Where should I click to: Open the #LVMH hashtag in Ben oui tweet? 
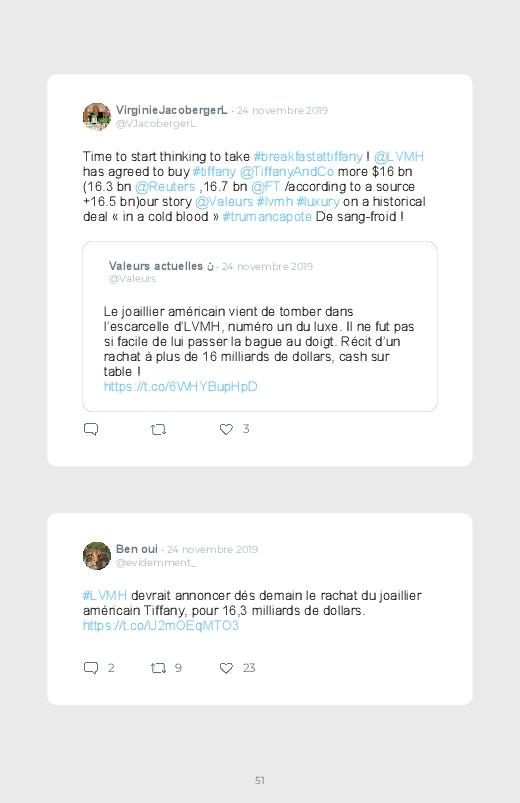click(105, 596)
